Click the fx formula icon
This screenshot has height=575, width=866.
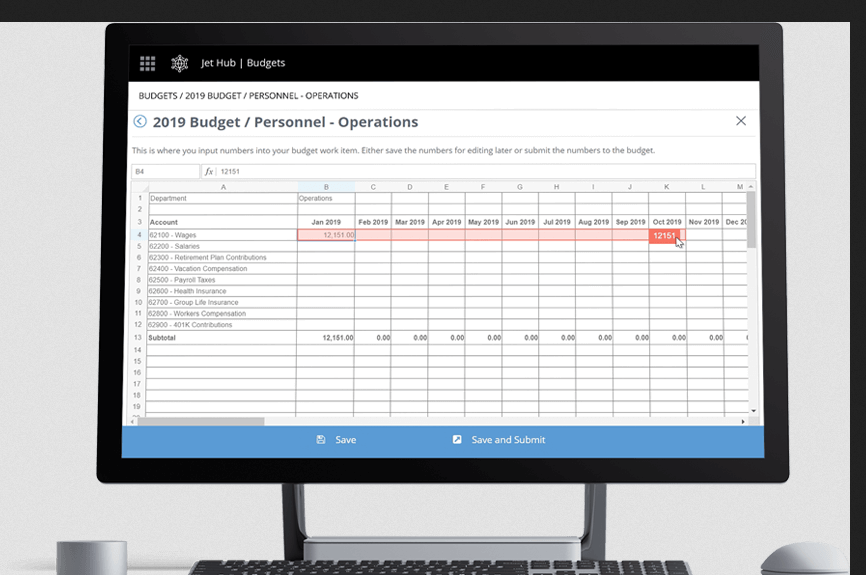209,172
